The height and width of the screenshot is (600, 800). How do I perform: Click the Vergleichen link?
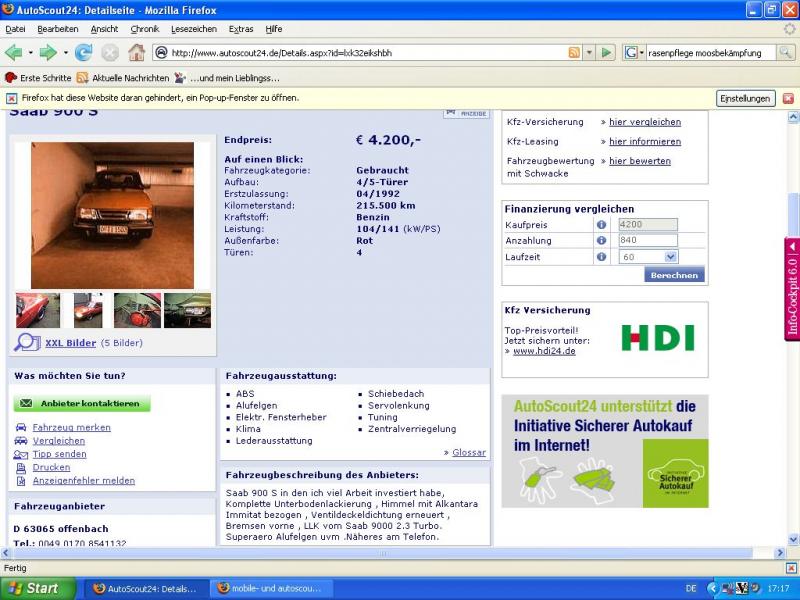coord(59,440)
